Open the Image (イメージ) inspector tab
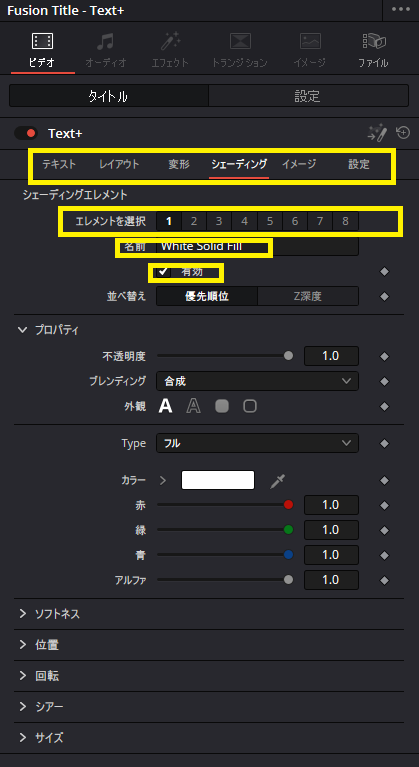 pos(310,50)
